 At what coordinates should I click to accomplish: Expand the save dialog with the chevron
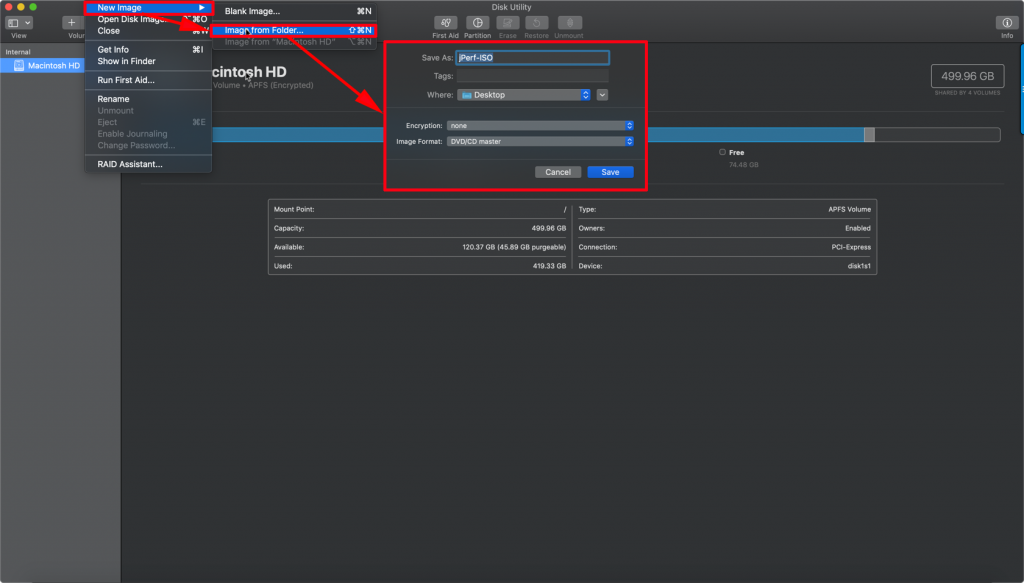tap(604, 94)
